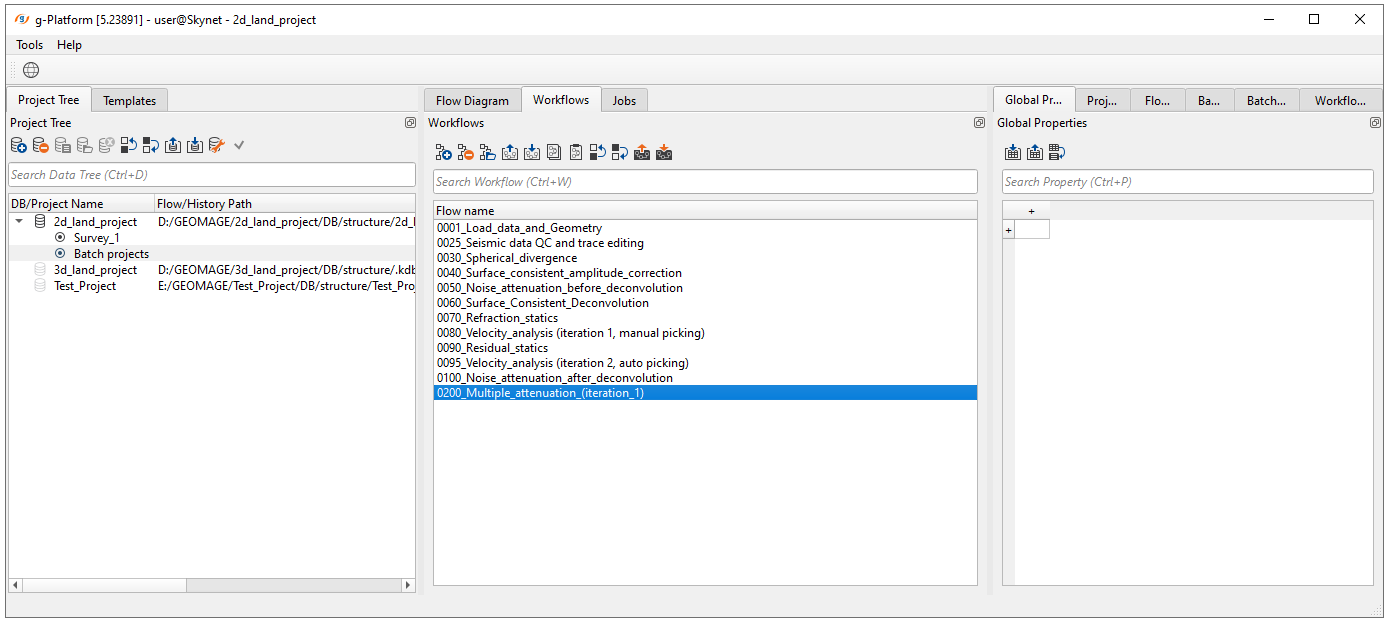This screenshot has width=1388, height=625.
Task: Select the Survey_1 radio button
Action: (x=60, y=238)
